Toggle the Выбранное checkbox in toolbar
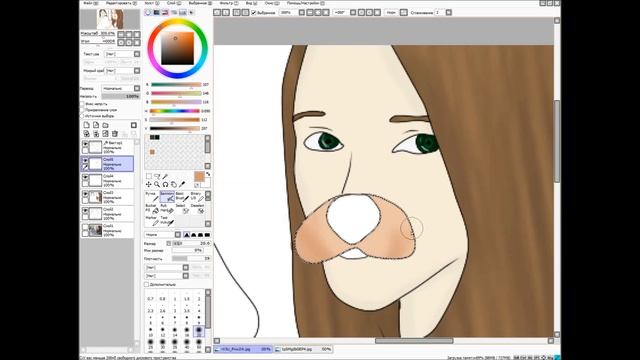640x360 pixels. pos(253,13)
